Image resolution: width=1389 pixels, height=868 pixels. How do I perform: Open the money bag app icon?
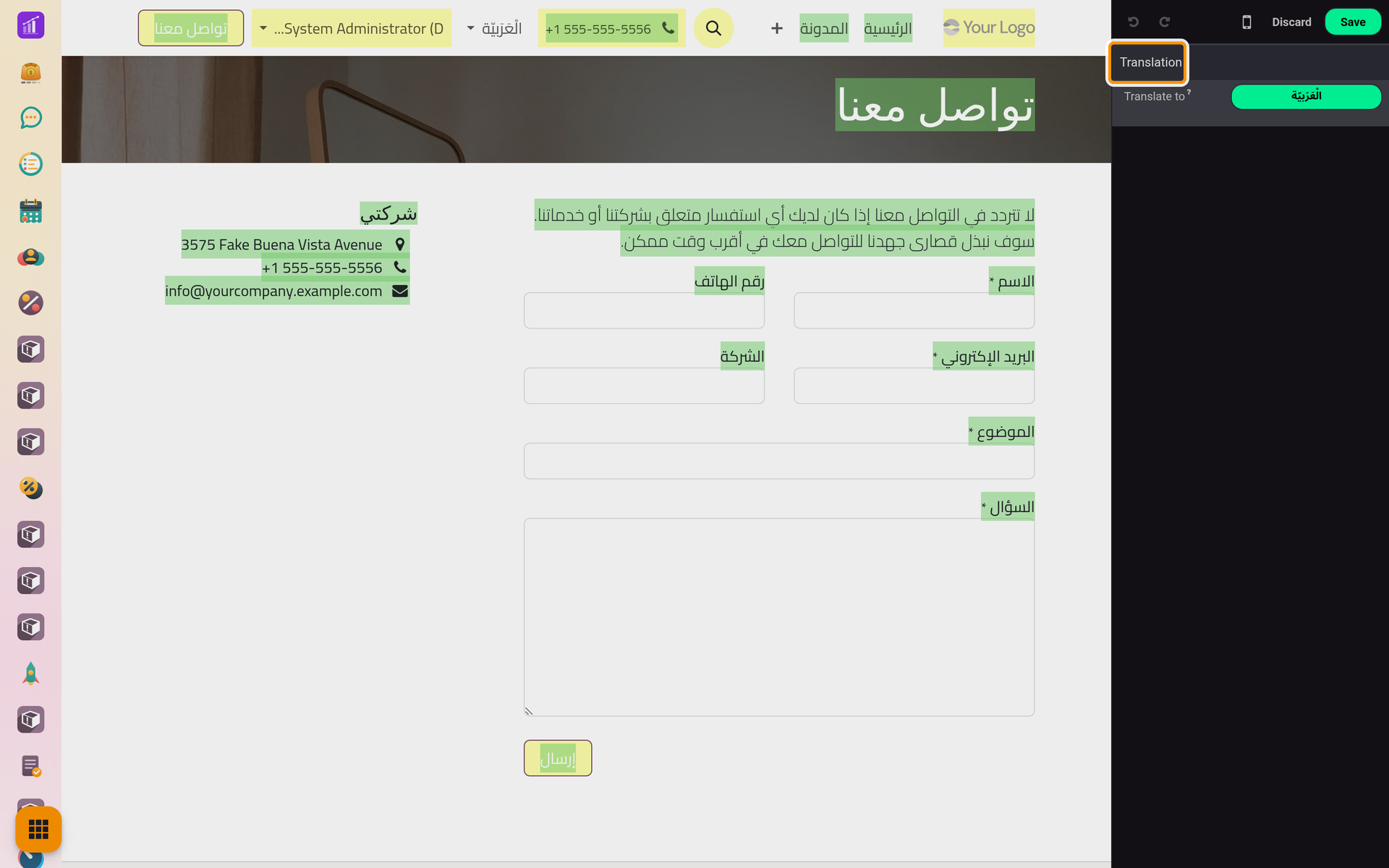[x=30, y=72]
